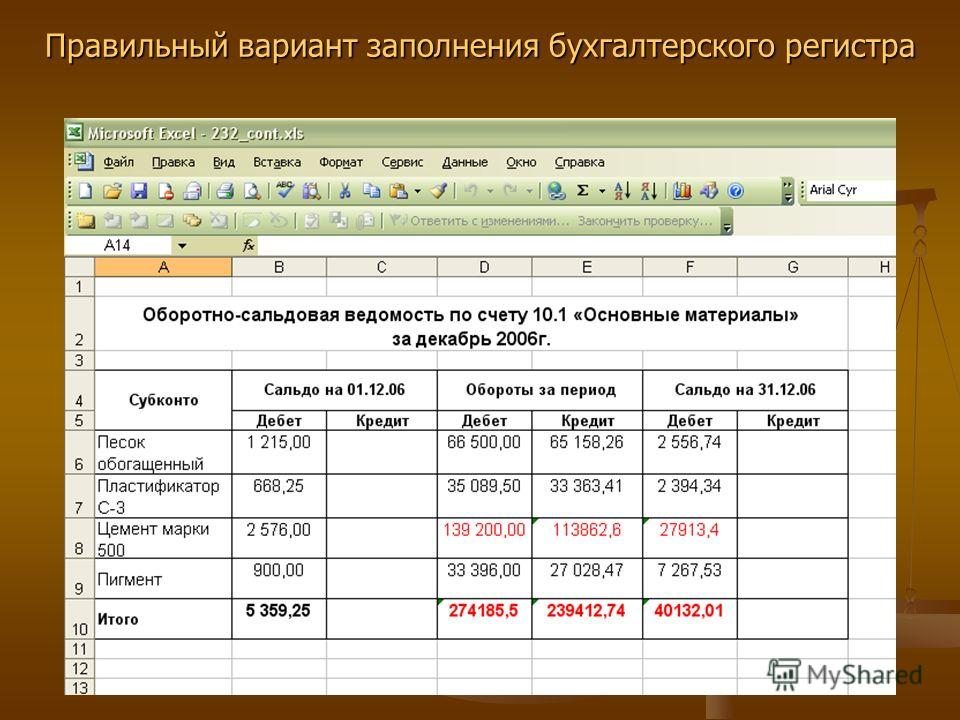Open the Undo history dropdown arrow
This screenshot has height=720, width=960.
point(490,191)
